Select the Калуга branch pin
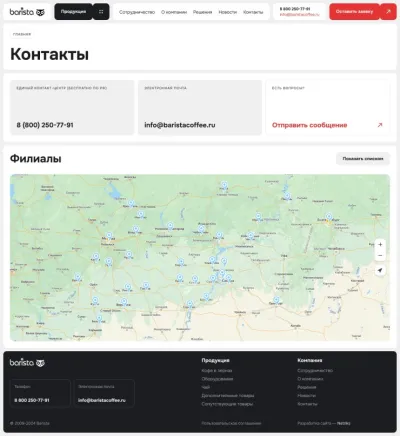The width and height of the screenshot is (400, 436). point(96,256)
